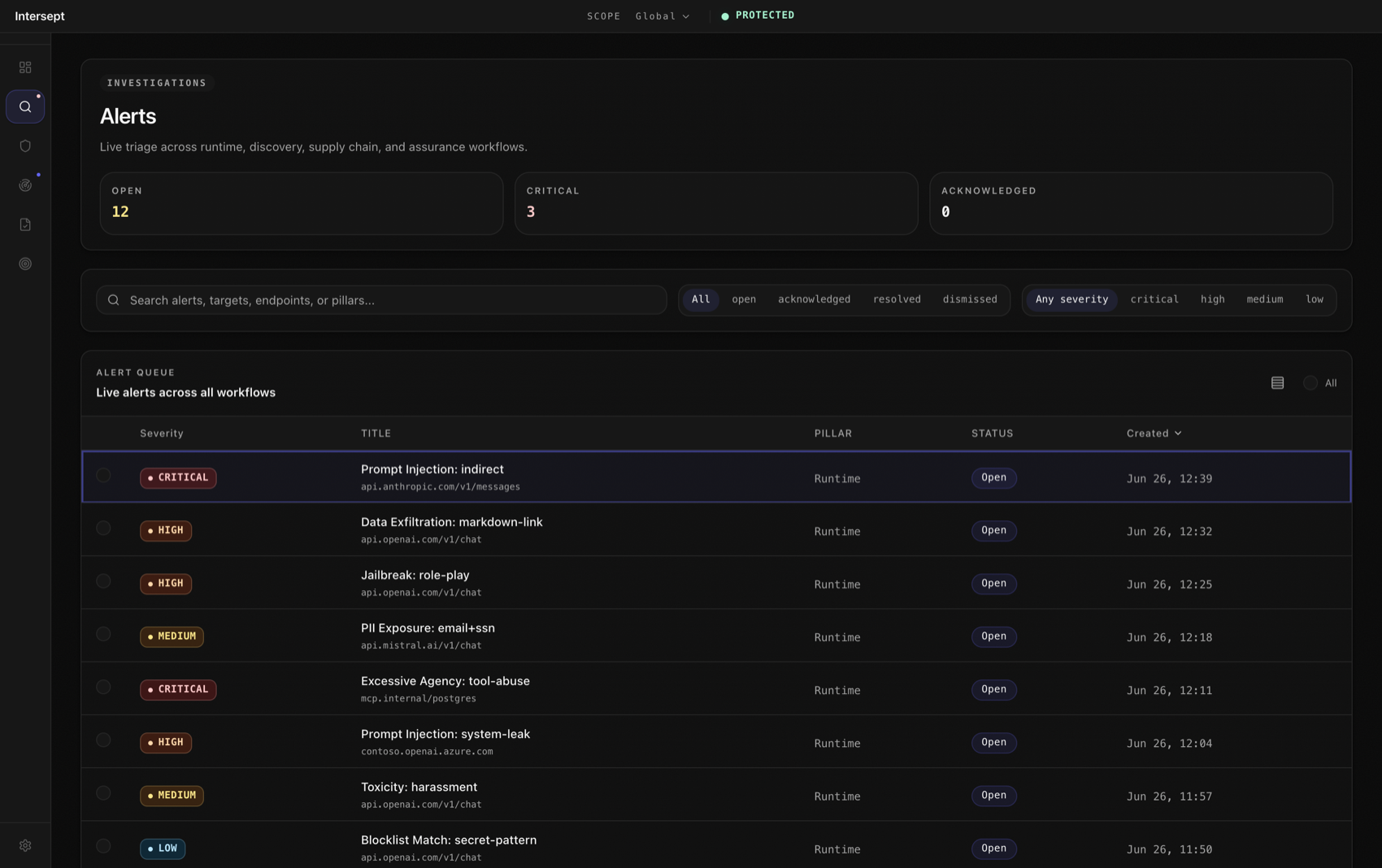Filter status by dismissed
1382x868 pixels.
[x=970, y=300]
